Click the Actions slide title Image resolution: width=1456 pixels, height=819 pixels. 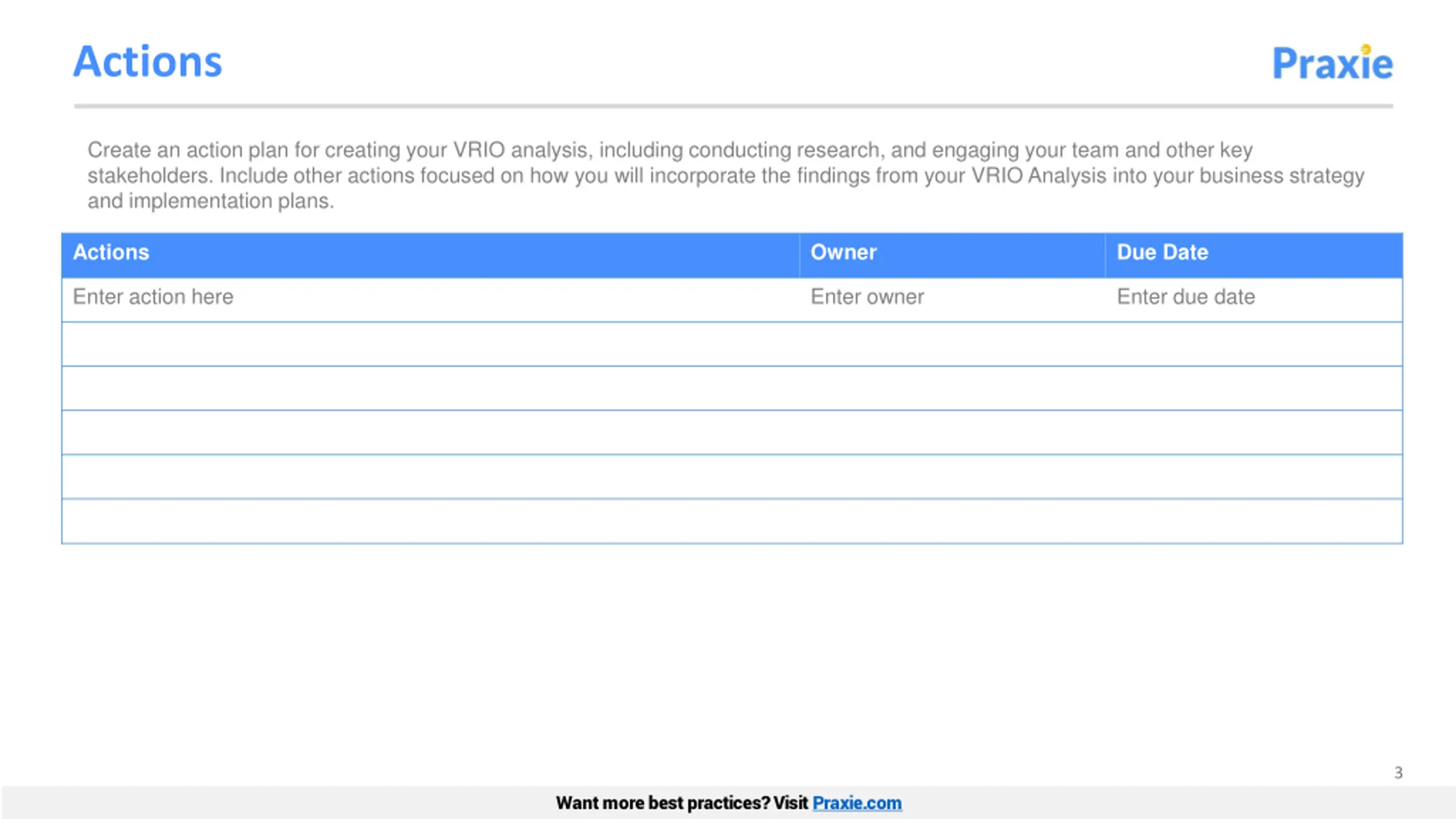[x=148, y=61]
